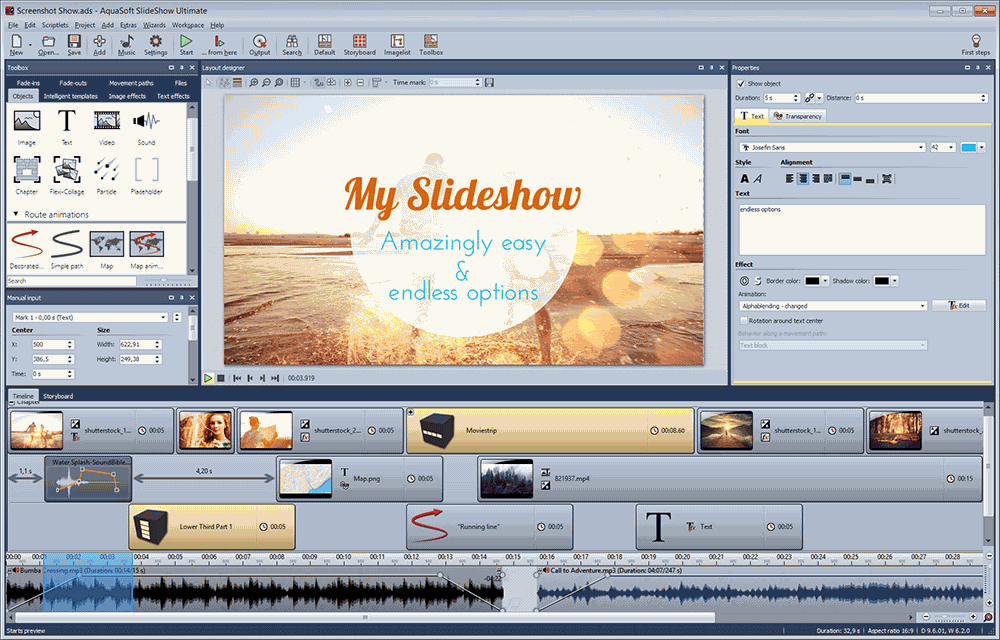The image size is (1000, 640).
Task: Toggle italic text style
Action: pos(758,178)
